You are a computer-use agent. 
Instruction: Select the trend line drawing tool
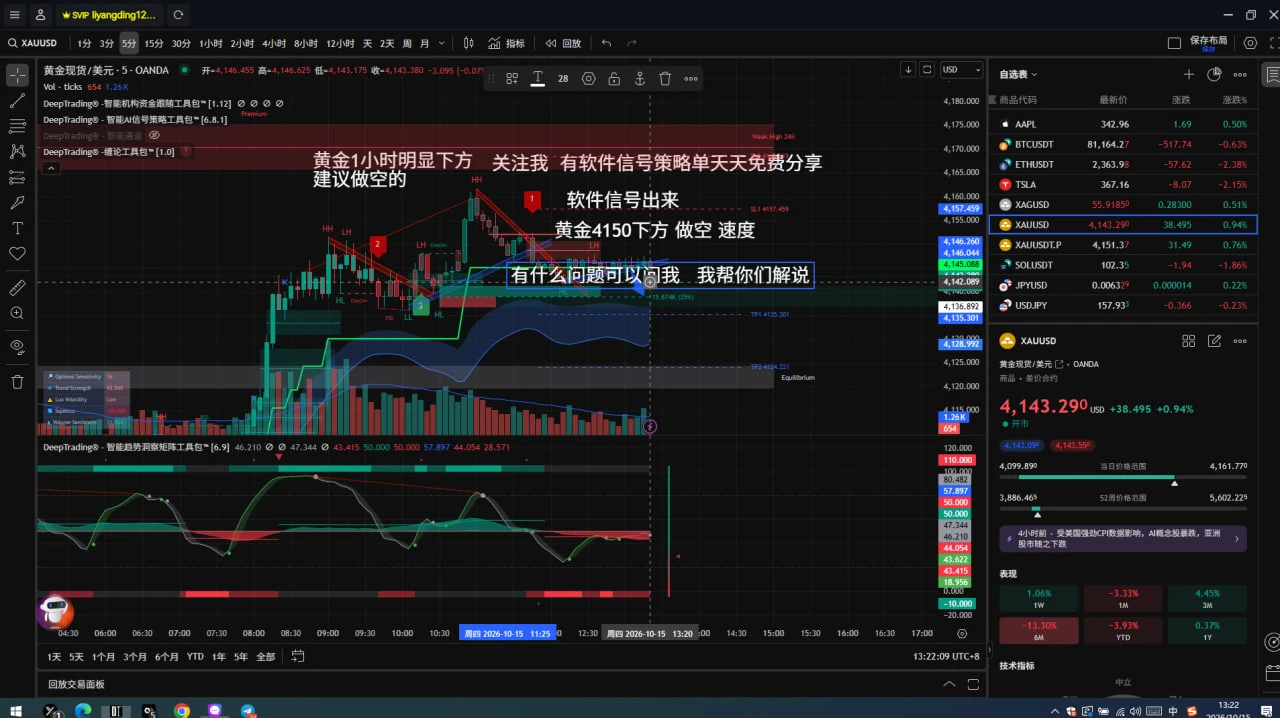pyautogui.click(x=17, y=100)
